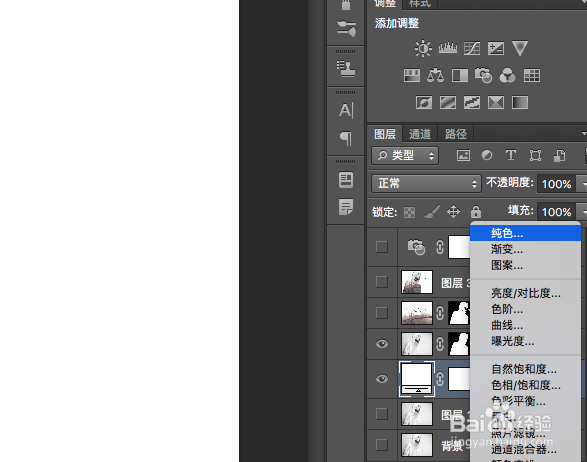Filter layers by pixel layers icon
The height and width of the screenshot is (462, 587).
463,155
